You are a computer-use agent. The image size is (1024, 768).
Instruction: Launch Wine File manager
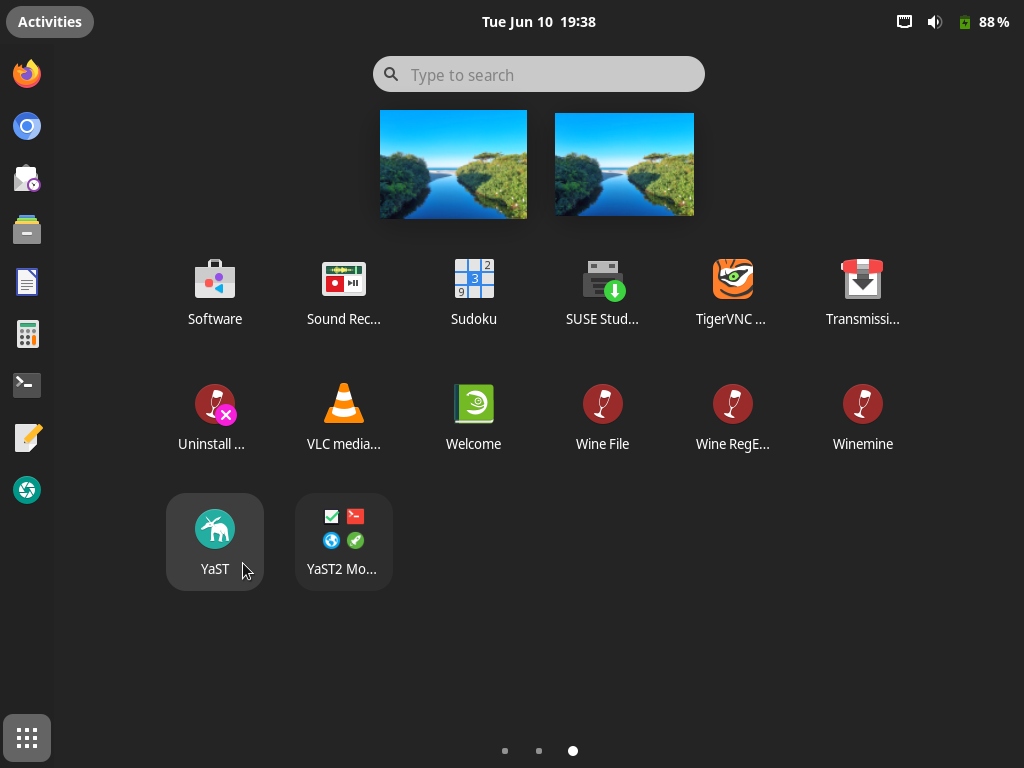[x=602, y=417]
